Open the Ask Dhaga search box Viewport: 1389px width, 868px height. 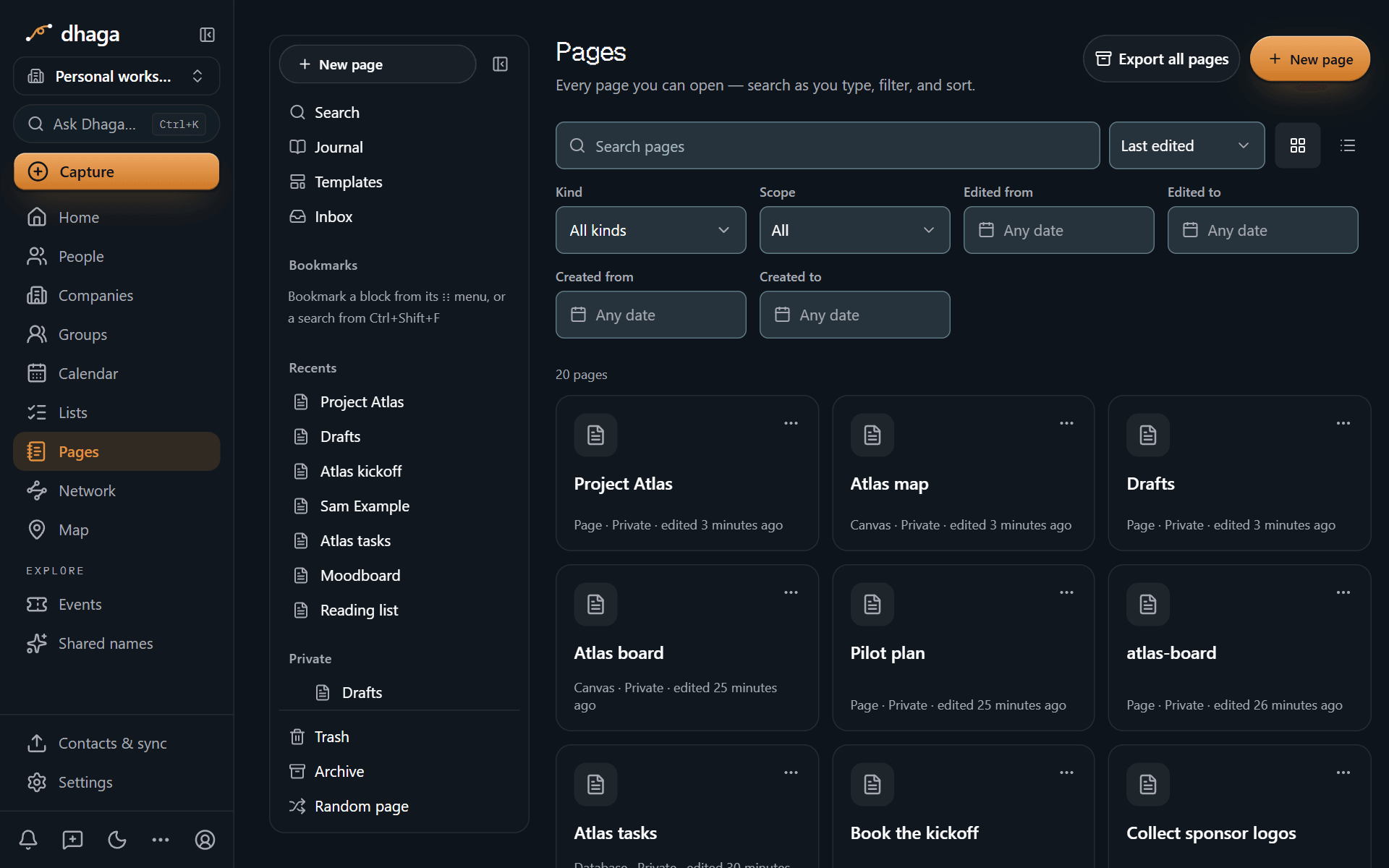click(x=116, y=124)
